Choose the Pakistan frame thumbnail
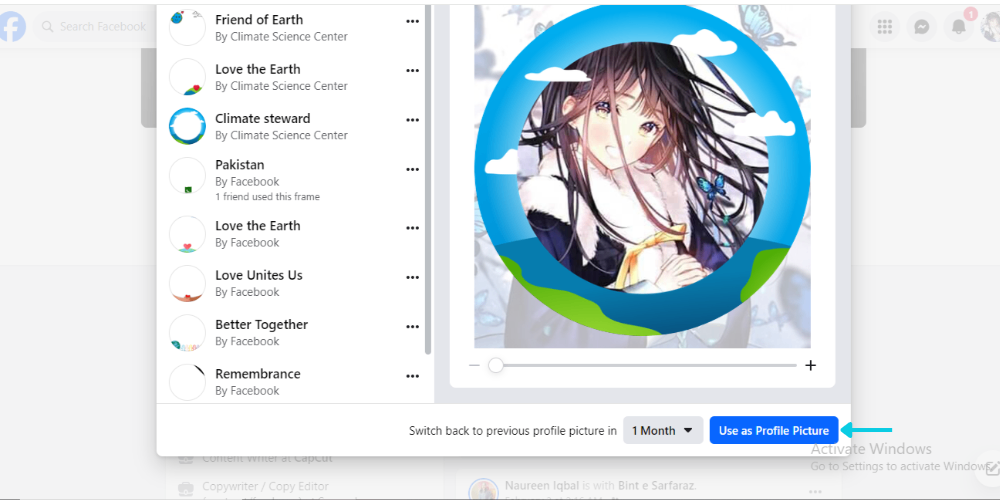 click(x=188, y=176)
